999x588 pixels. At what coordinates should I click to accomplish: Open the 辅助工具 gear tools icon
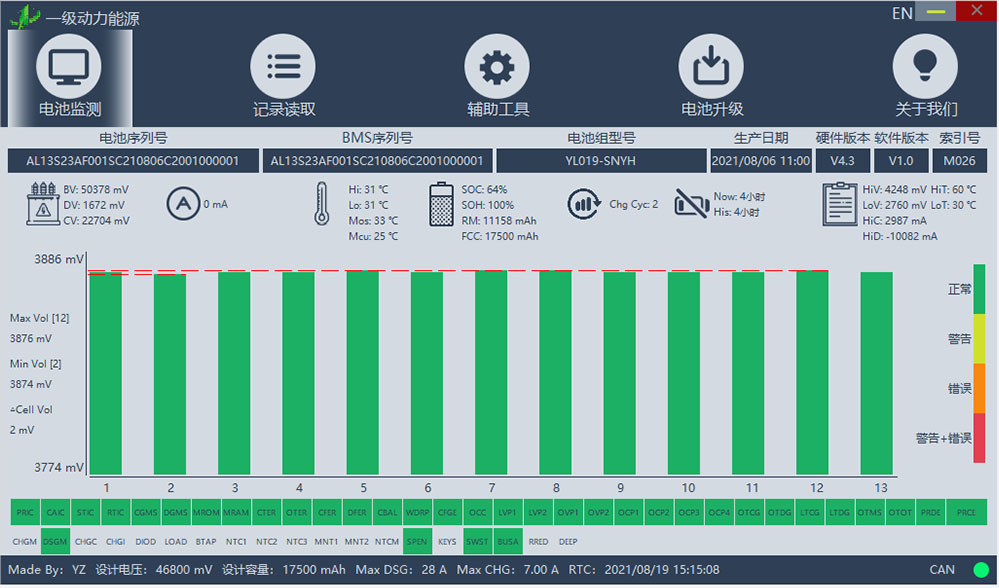coord(497,66)
